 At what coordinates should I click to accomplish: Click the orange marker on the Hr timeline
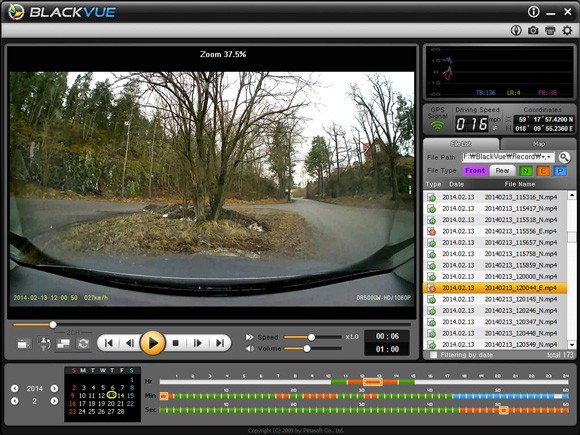[x=373, y=382]
